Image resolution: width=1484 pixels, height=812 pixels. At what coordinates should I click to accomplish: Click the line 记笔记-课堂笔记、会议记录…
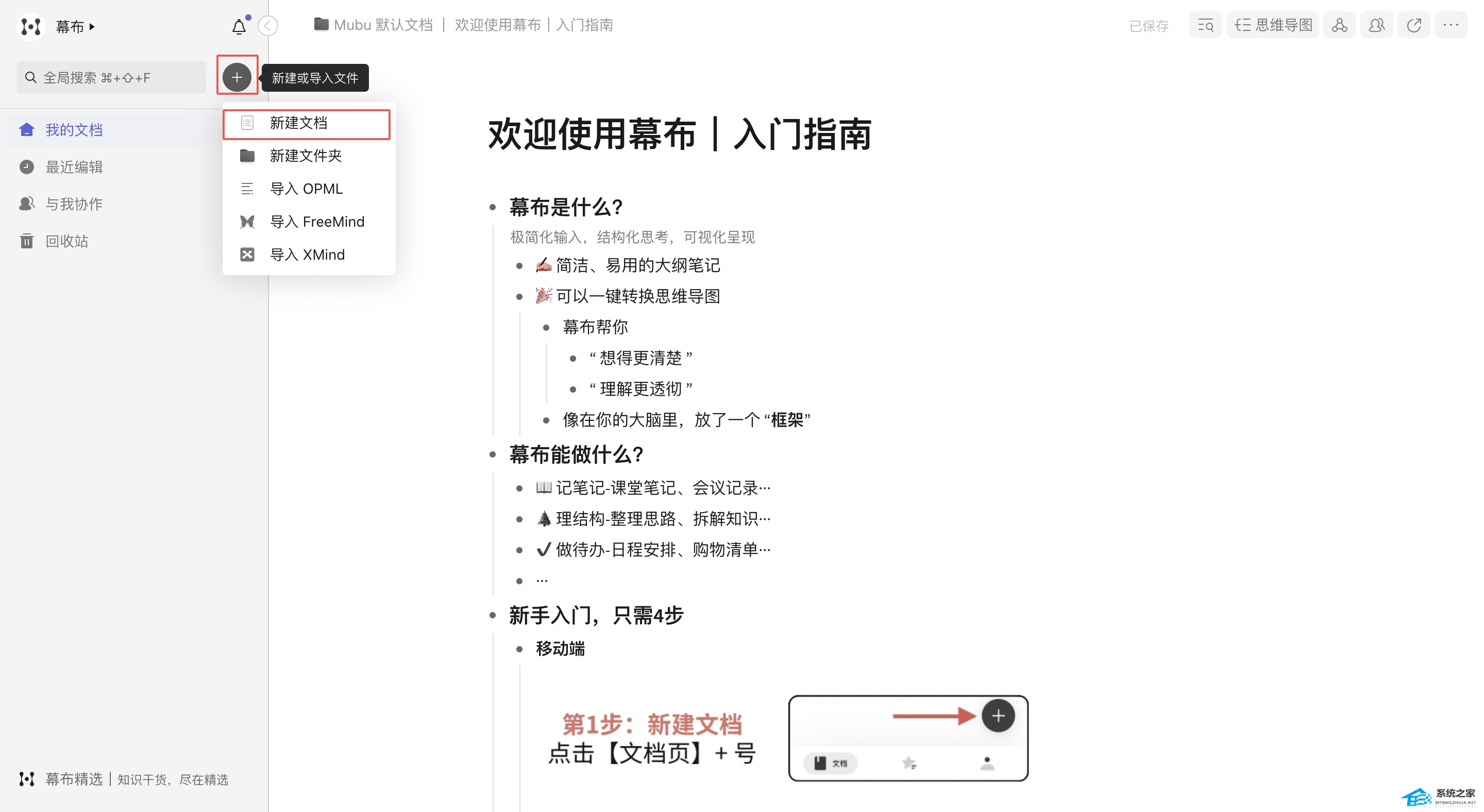tap(653, 488)
